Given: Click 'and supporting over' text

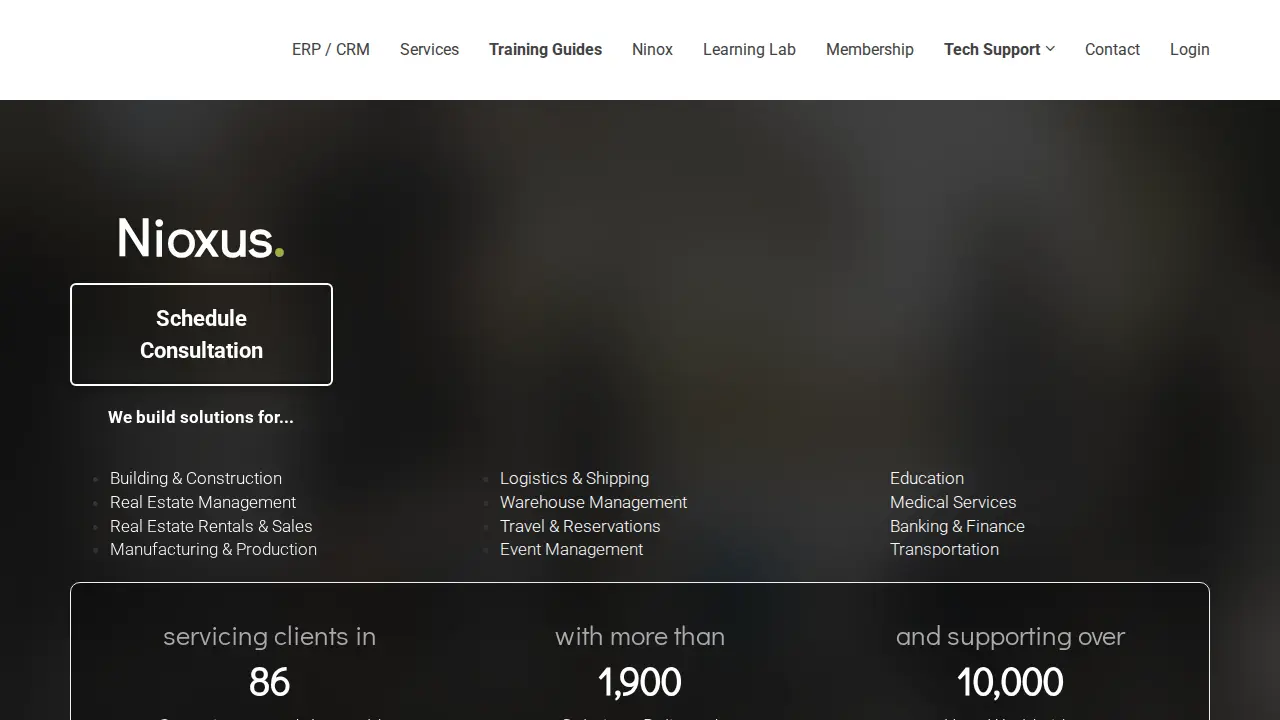Looking at the screenshot, I should [1010, 636].
